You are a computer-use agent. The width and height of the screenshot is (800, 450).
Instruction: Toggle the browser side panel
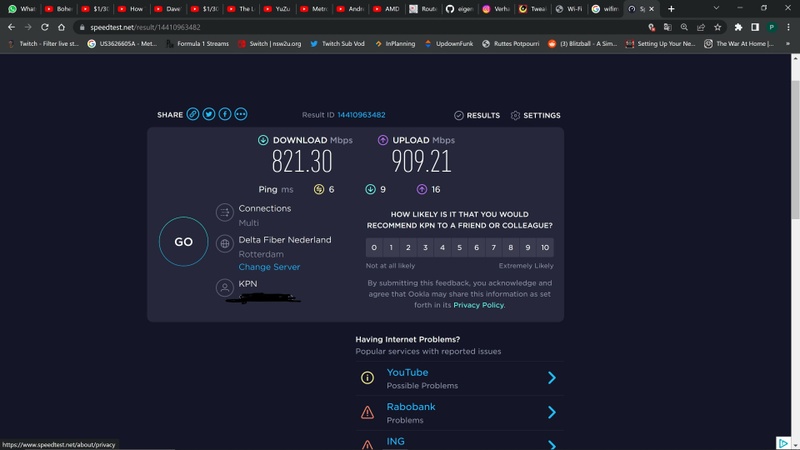click(755, 27)
